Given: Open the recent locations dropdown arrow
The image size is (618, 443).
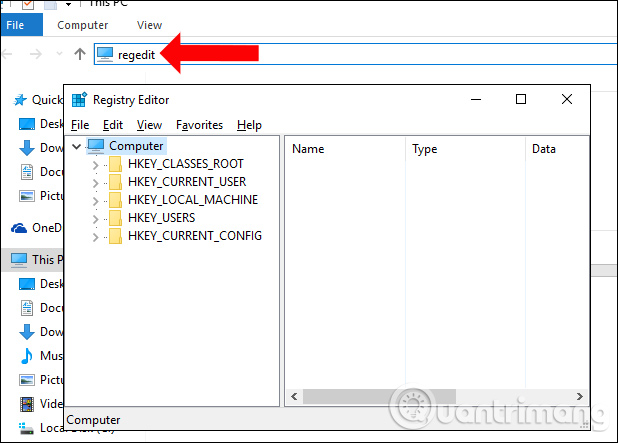Looking at the screenshot, I should [59, 54].
